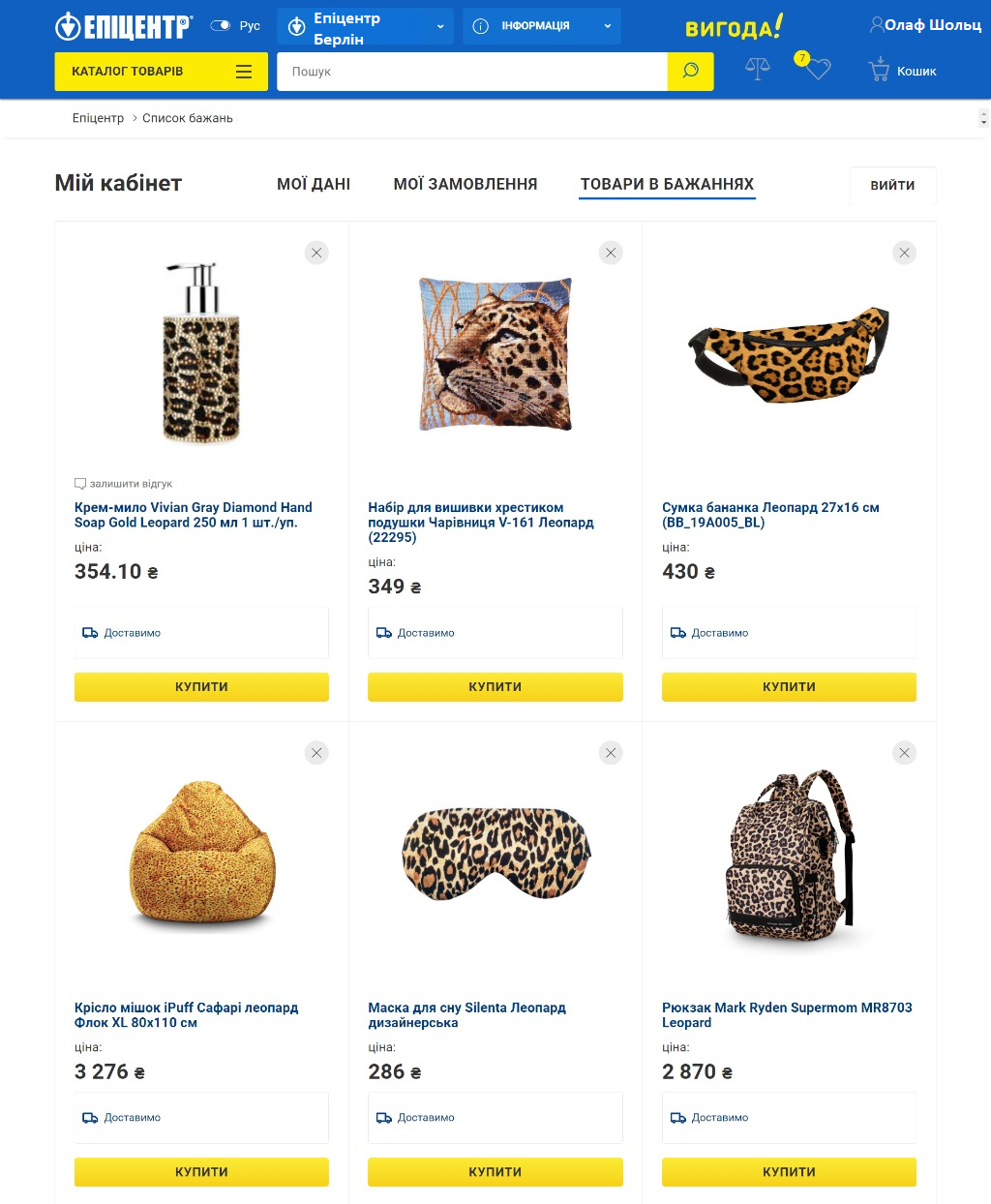Click the залишити відгук link
The image size is (991, 1204).
[131, 484]
